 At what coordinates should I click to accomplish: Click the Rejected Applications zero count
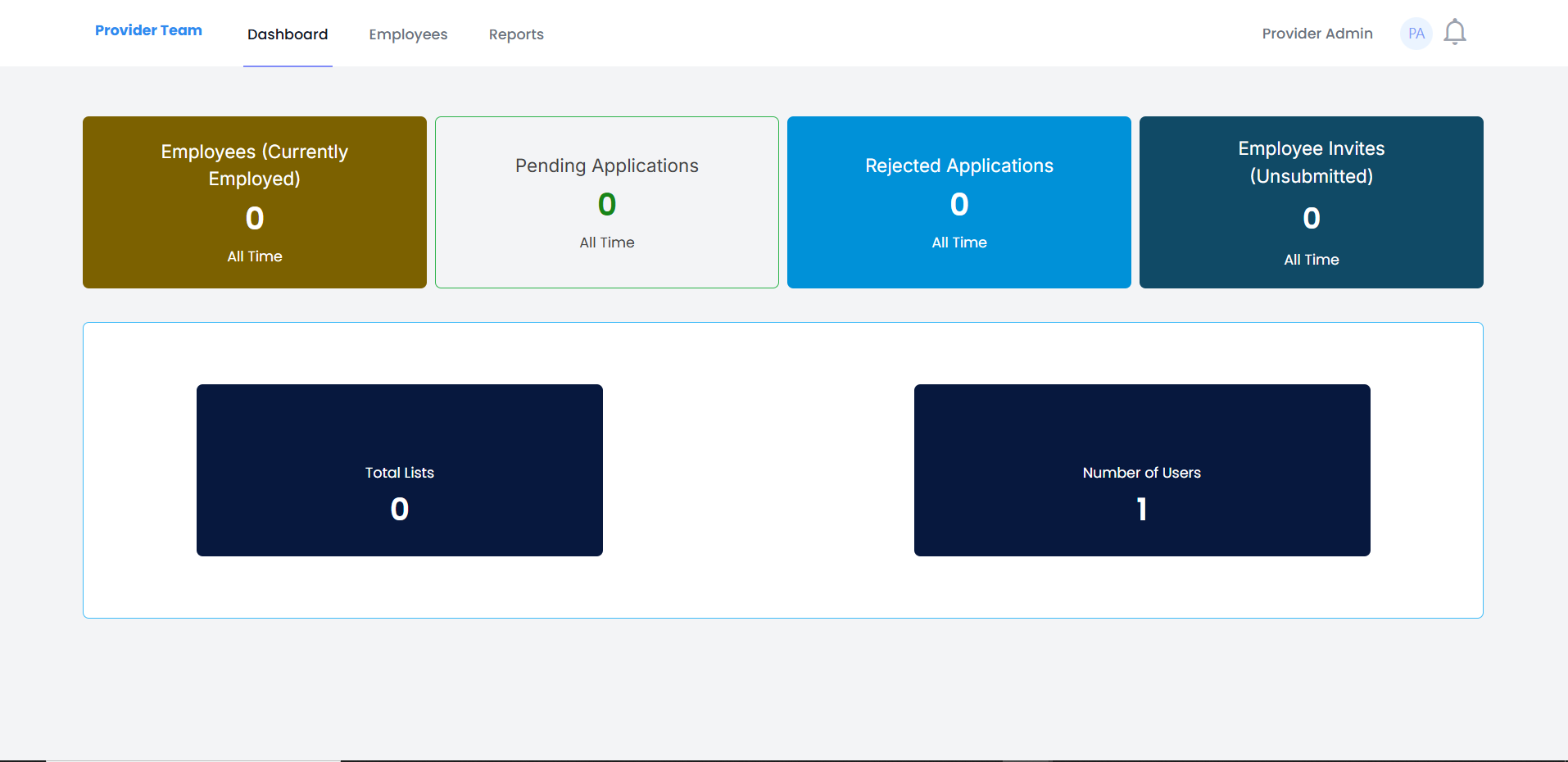(958, 204)
